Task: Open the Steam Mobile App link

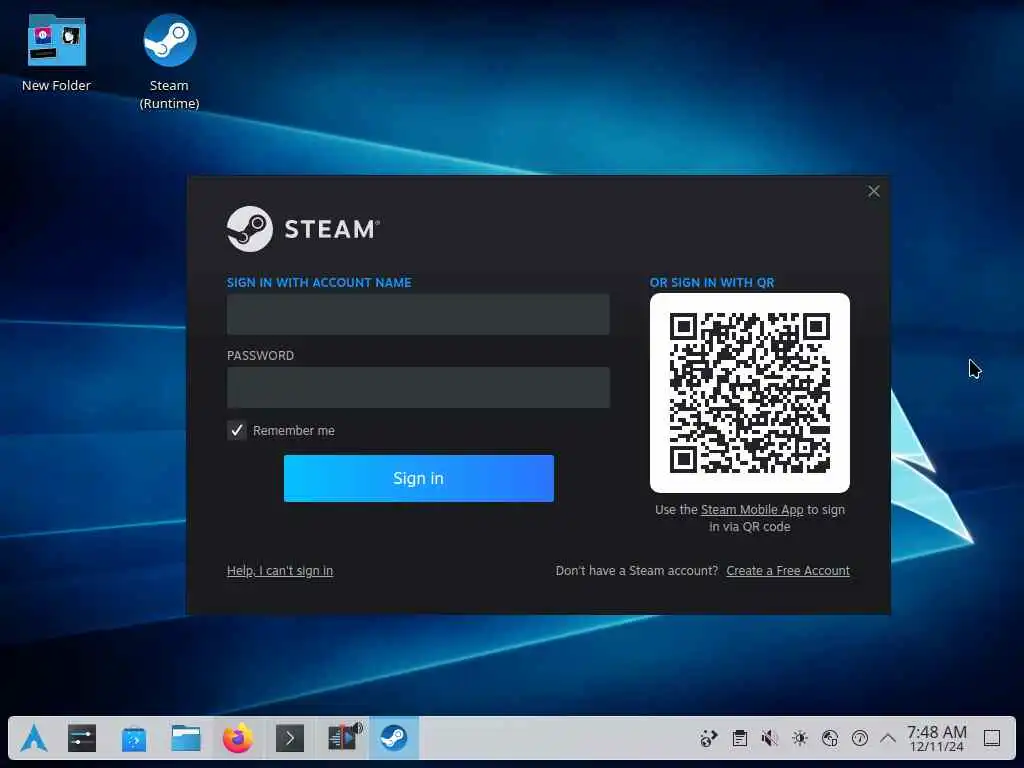Action: [752, 509]
